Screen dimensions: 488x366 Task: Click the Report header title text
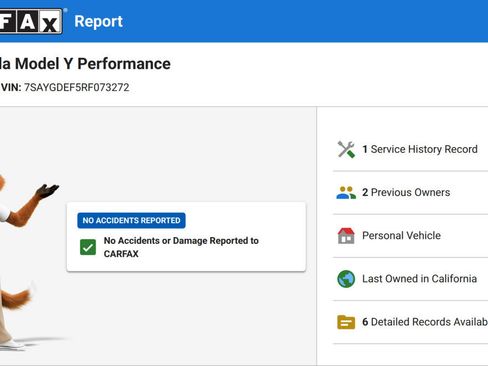[x=98, y=22]
